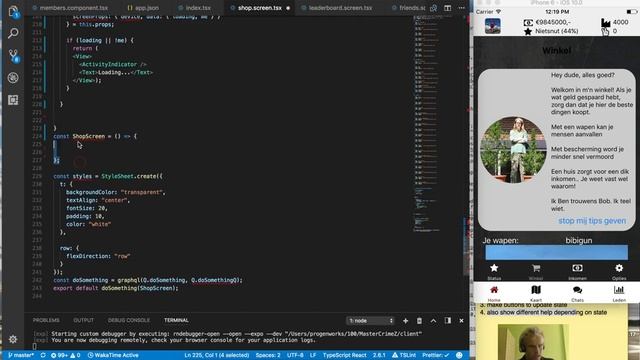This screenshot has width=640, height=360.
Task: Open errors and warnings count in status bar
Action: [x=66, y=355]
